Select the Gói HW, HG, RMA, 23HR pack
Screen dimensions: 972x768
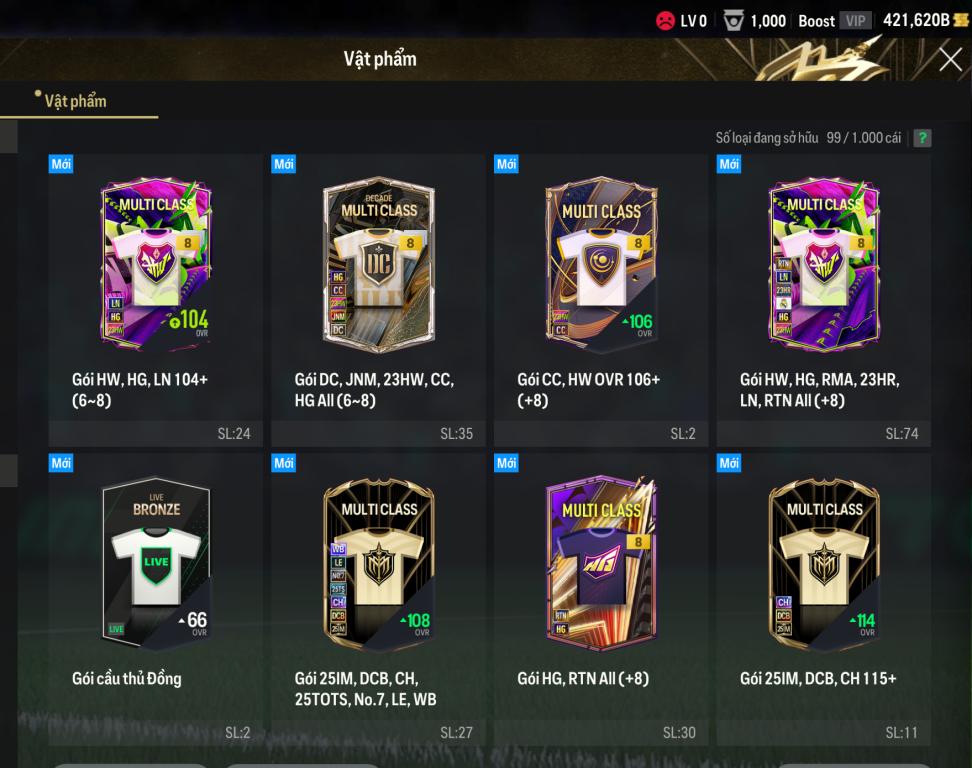point(823,301)
